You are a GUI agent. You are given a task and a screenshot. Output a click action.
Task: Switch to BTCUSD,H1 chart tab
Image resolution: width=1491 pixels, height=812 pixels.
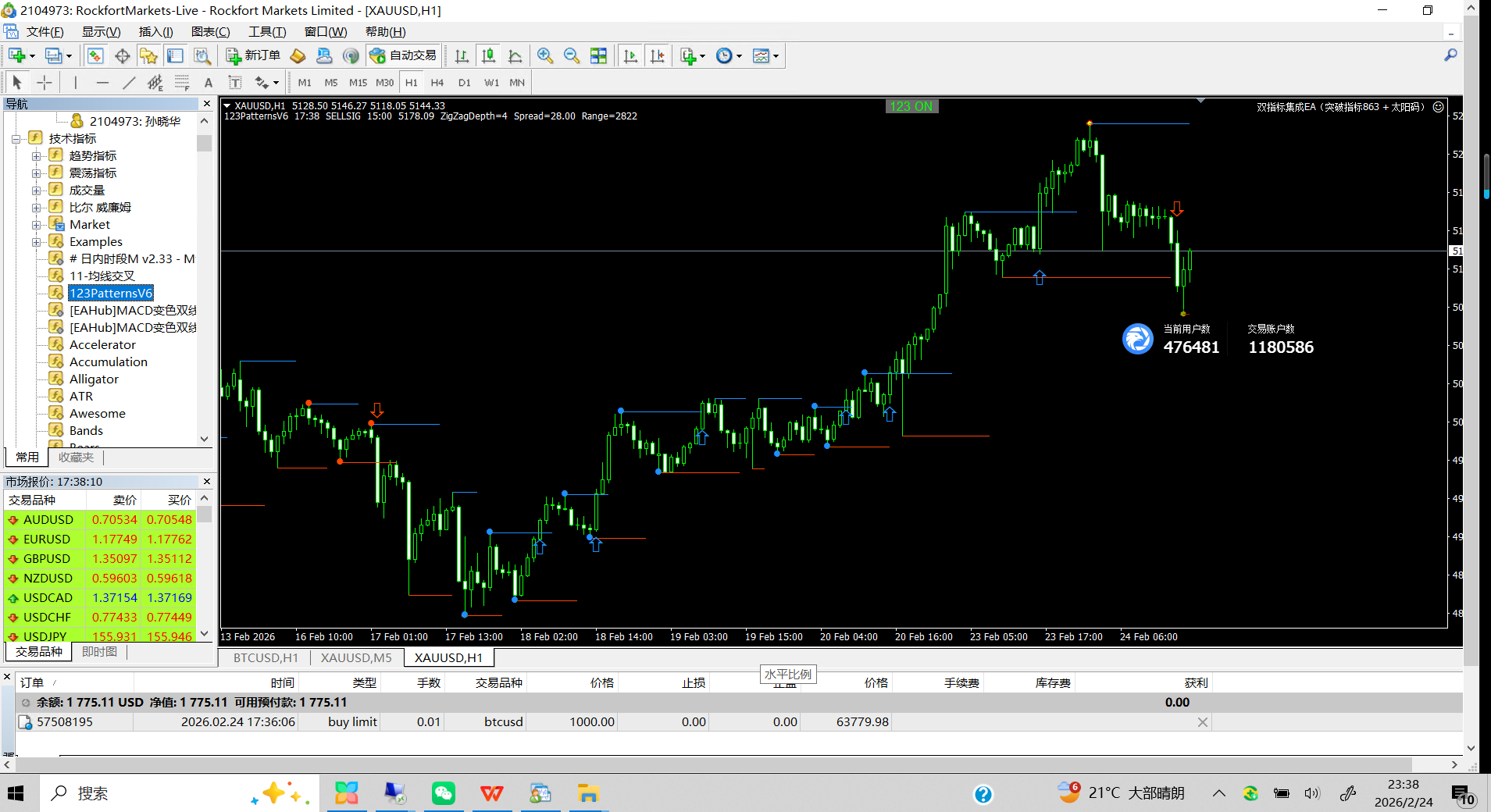(266, 658)
